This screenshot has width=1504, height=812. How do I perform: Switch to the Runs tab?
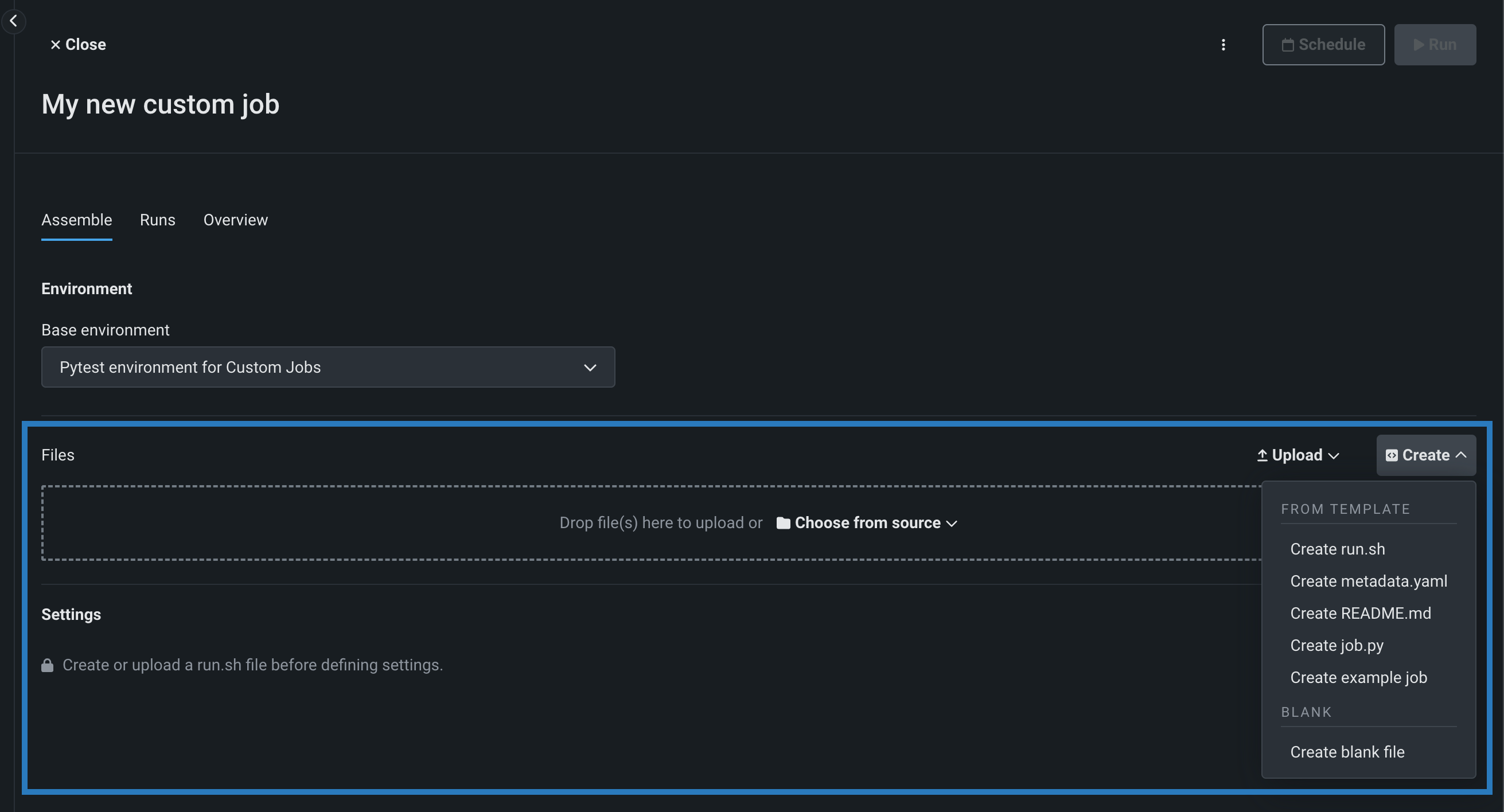(x=157, y=220)
